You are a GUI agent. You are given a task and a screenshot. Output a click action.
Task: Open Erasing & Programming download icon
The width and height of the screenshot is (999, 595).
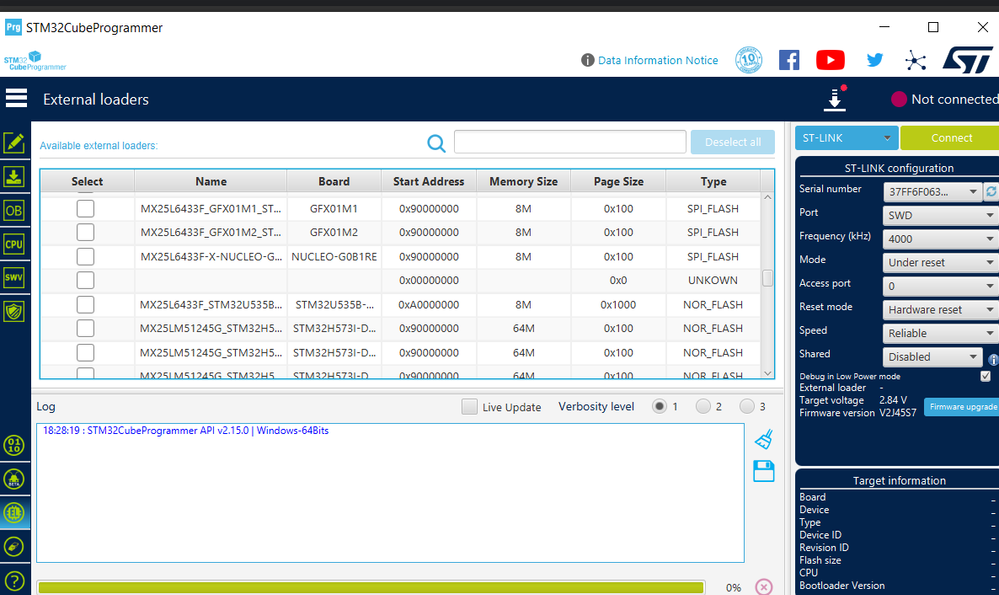[14, 176]
